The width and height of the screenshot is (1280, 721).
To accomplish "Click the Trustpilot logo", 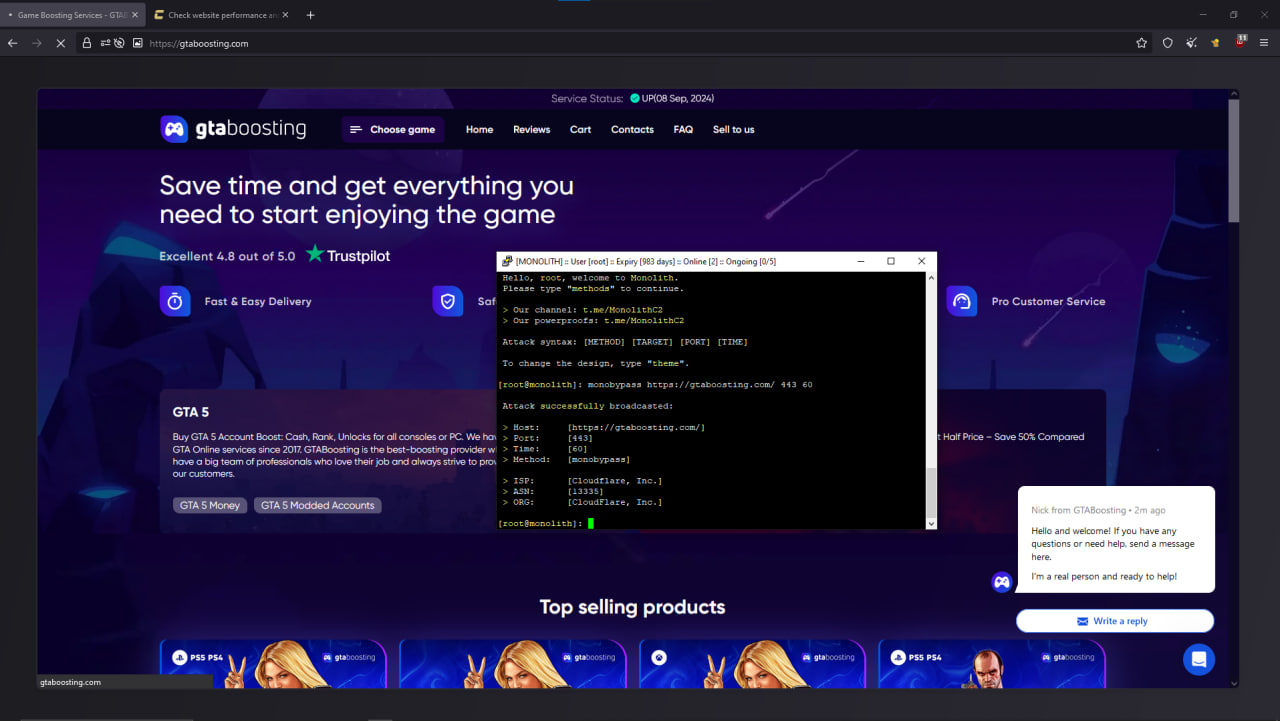I will [348, 255].
